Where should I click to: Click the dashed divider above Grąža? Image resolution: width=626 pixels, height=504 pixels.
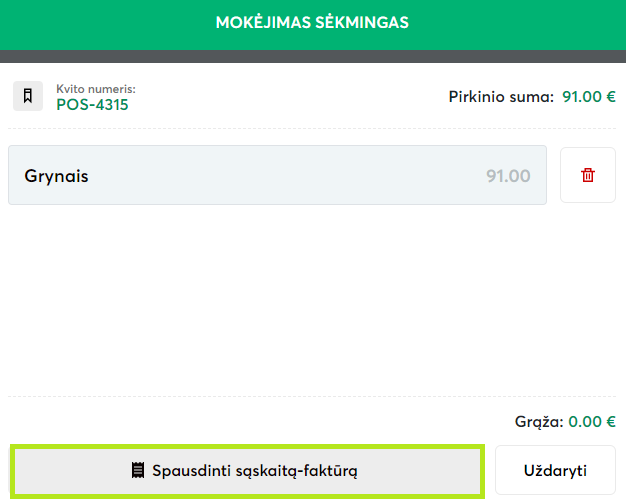[312, 397]
